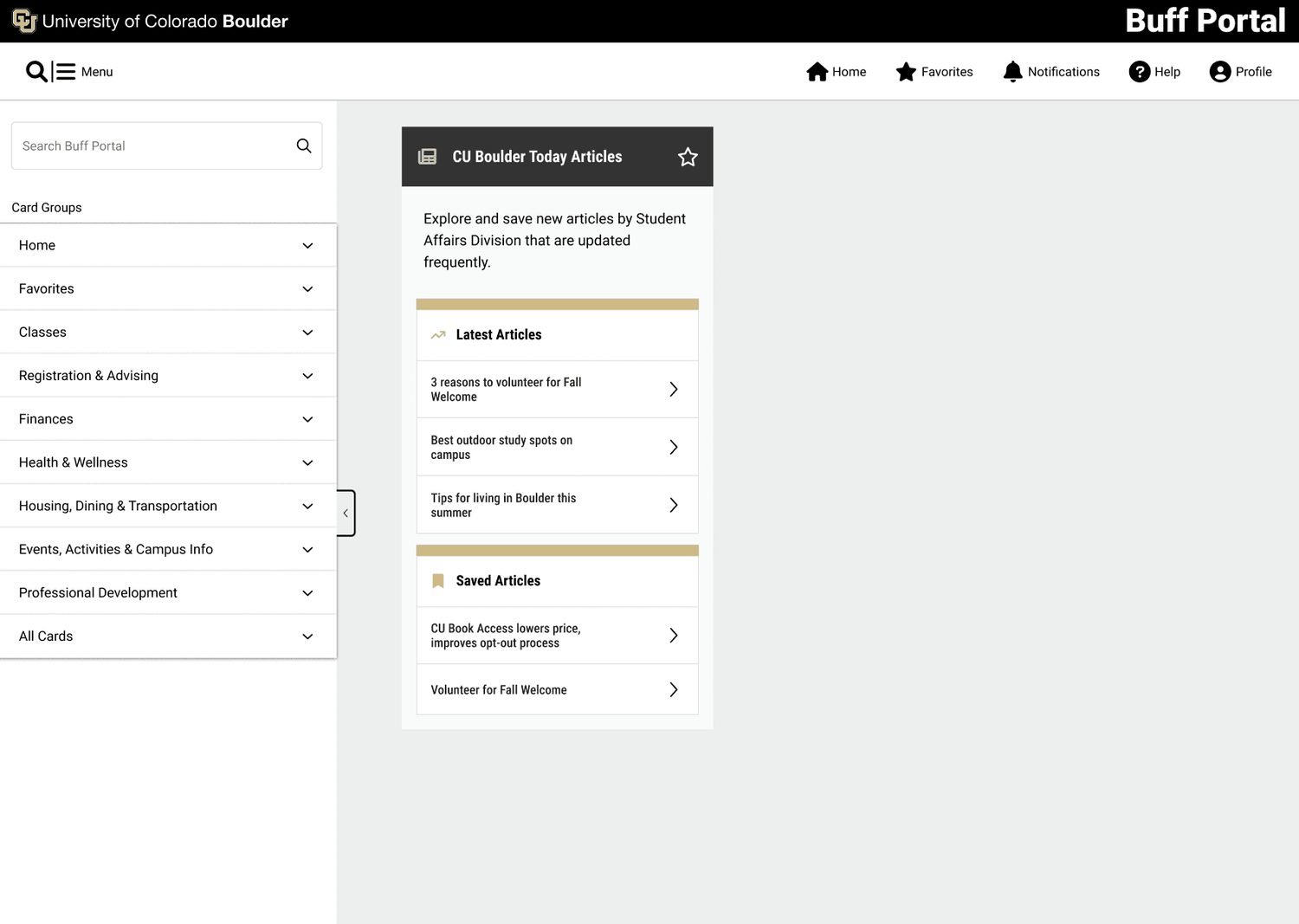Expand the Favorites card group chevron

(x=307, y=289)
